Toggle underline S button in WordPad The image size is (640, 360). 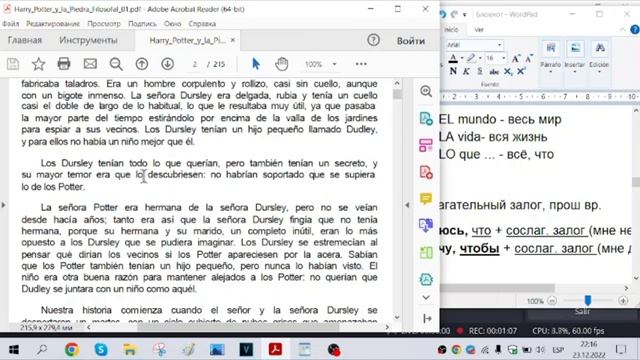click(480, 71)
